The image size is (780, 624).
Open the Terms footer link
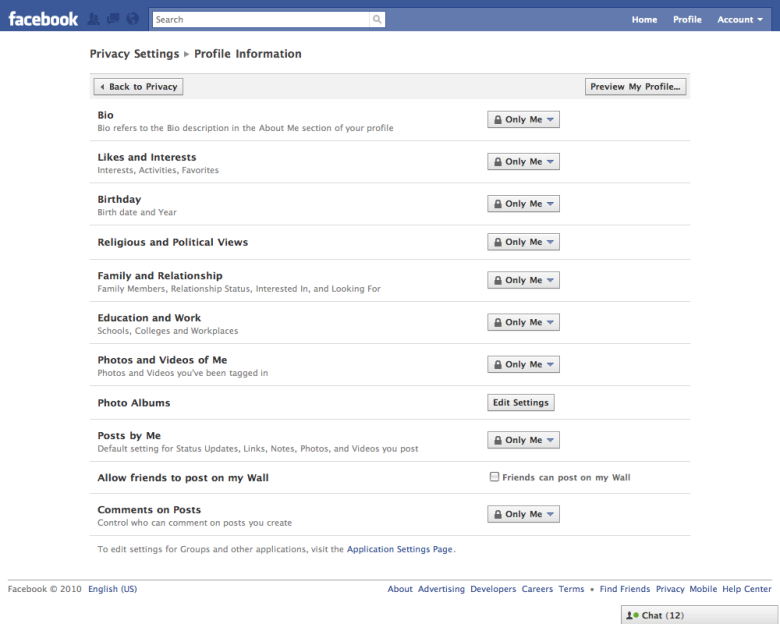571,589
